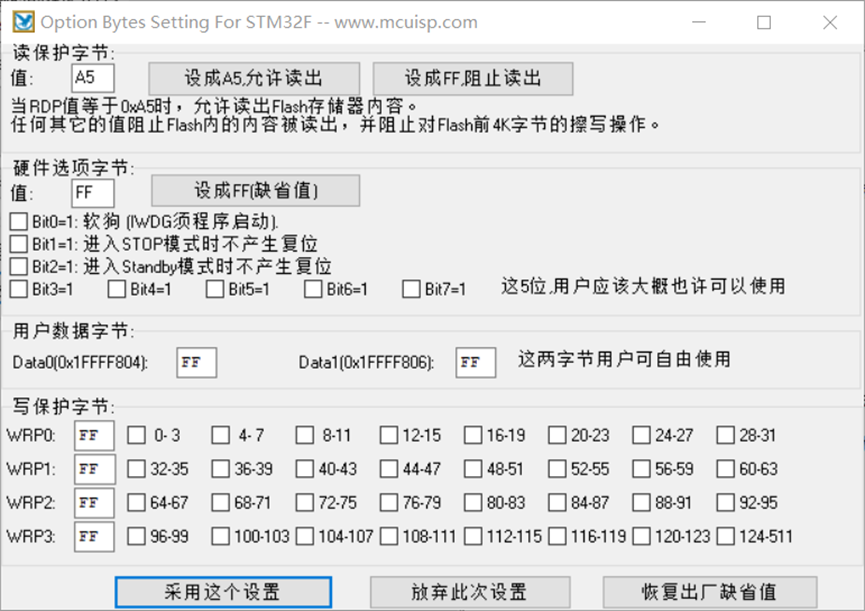The width and height of the screenshot is (865, 611).
Task: Check the 84-87 pages checkbox
Action: (557, 502)
